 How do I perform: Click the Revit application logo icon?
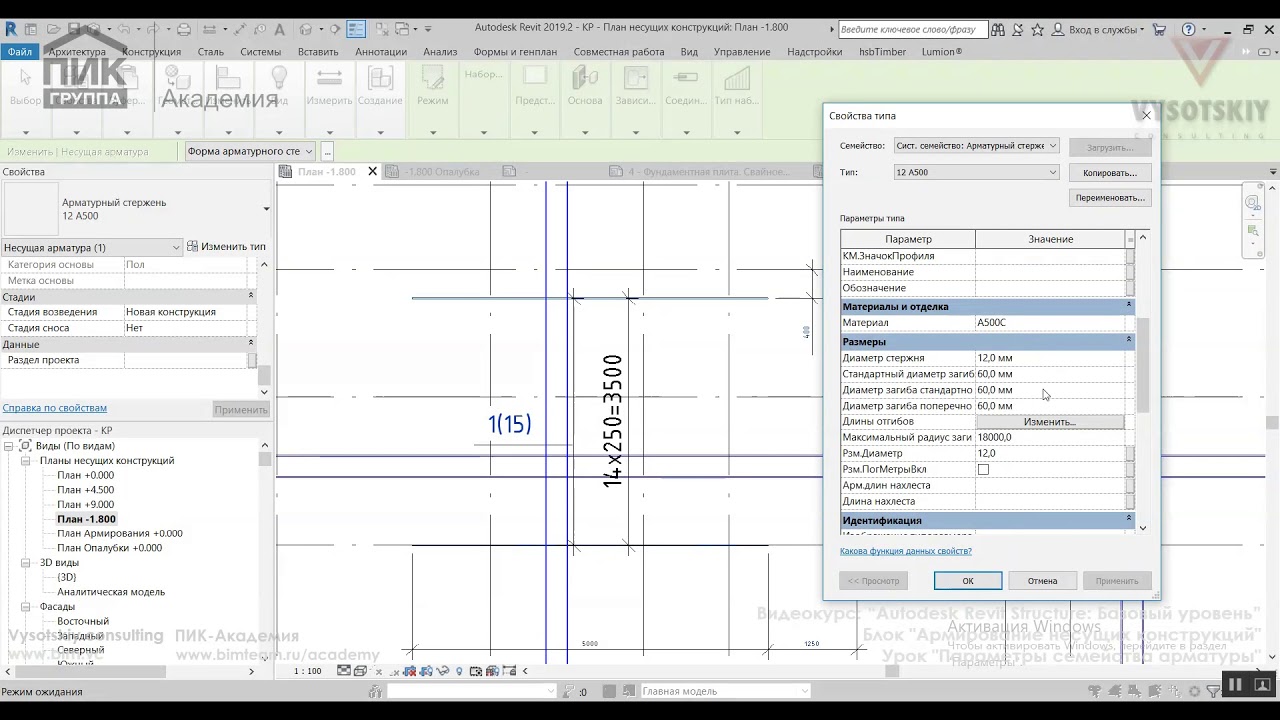click(10, 29)
